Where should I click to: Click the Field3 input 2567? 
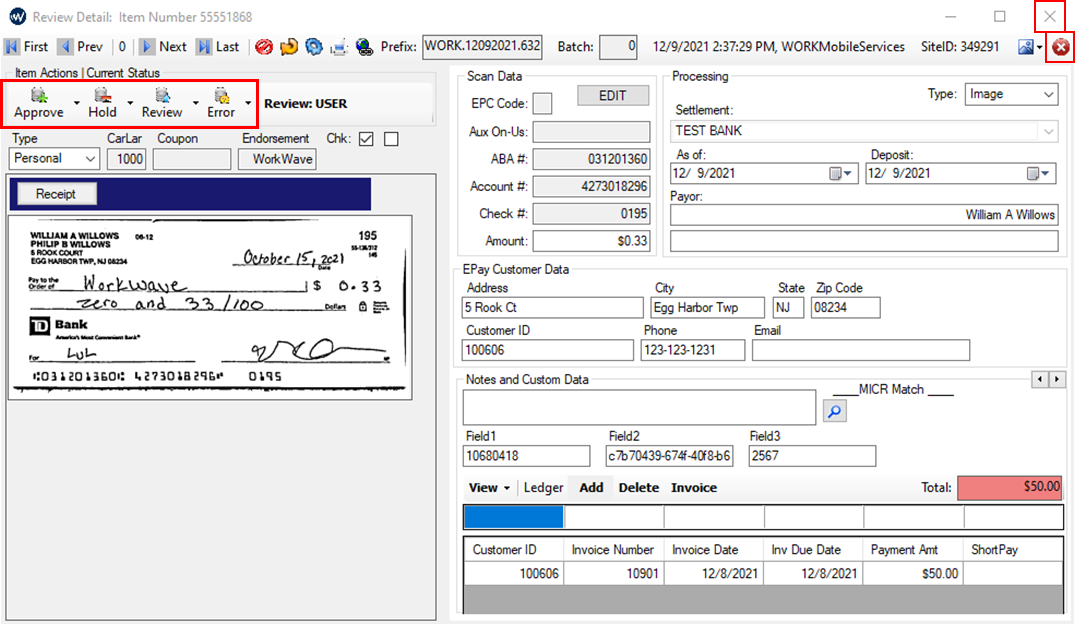pyautogui.click(x=812, y=456)
